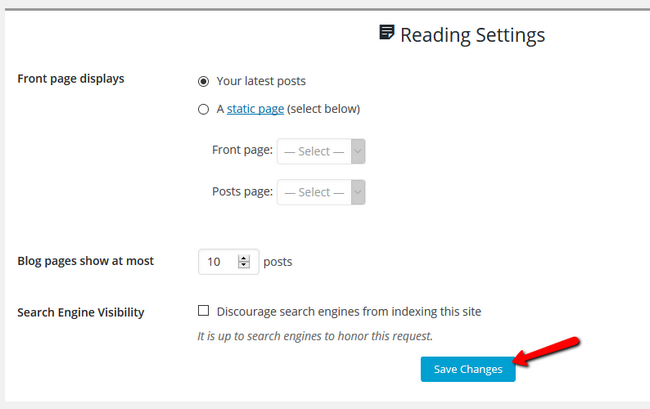Screen dimensions: 650x409
Task: Click the Reading Settings page icon
Action: tap(387, 32)
